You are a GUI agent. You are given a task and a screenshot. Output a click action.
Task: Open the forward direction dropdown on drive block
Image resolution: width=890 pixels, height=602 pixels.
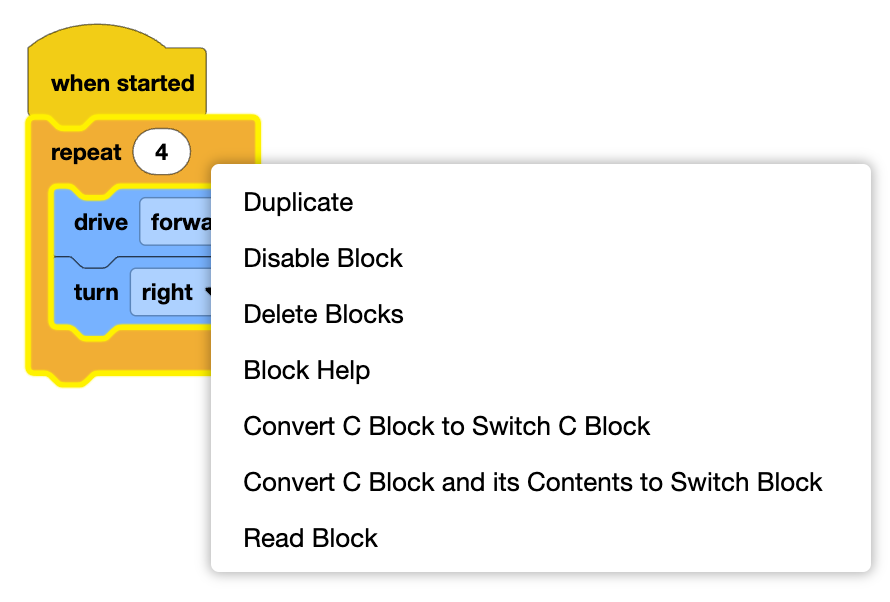click(178, 222)
